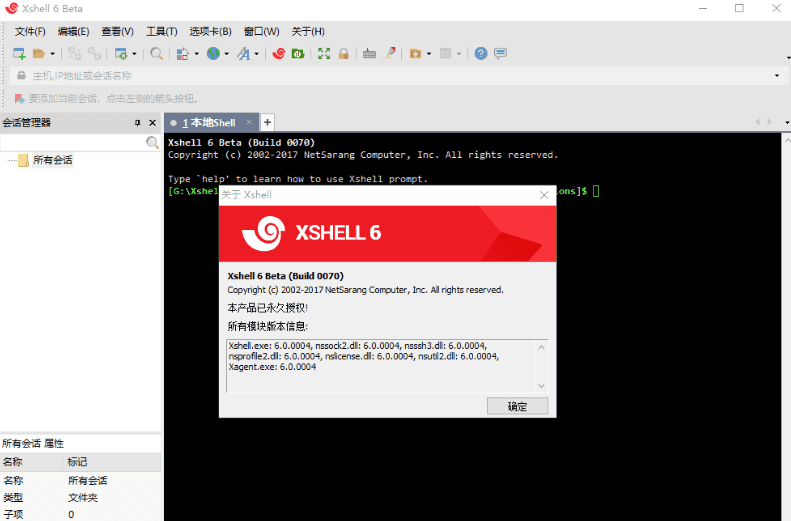791x521 pixels.
Task: Click the chat feedback bubble icon
Action: tap(500, 53)
